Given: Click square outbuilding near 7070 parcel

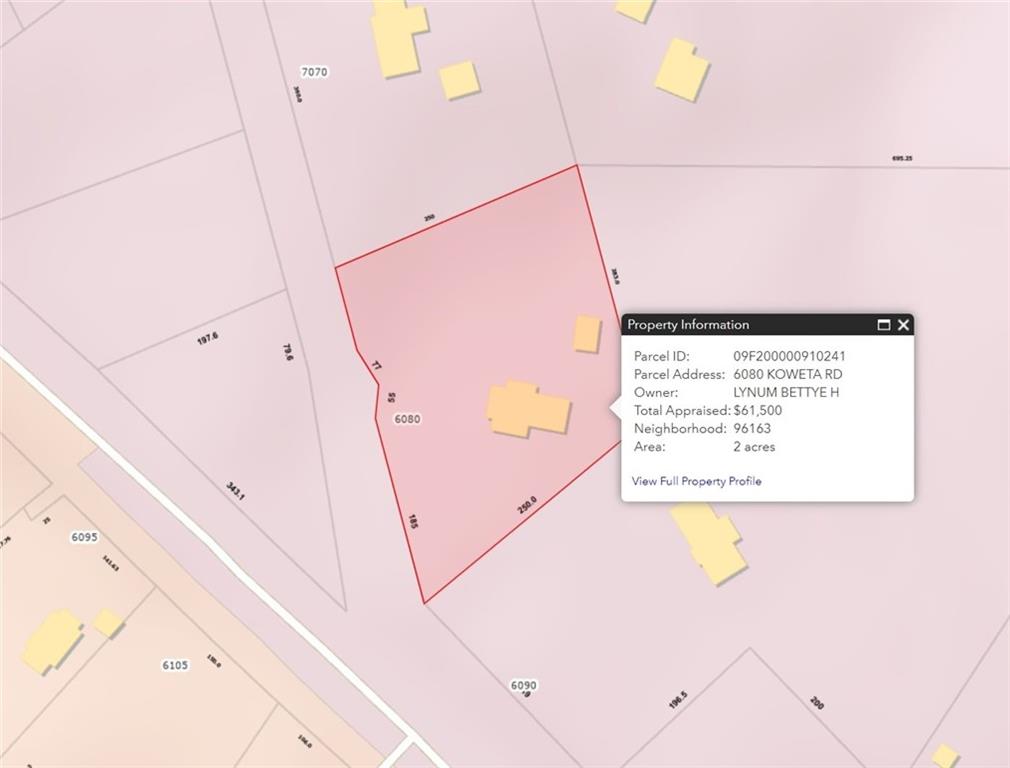Looking at the screenshot, I should pyautogui.click(x=459, y=81).
